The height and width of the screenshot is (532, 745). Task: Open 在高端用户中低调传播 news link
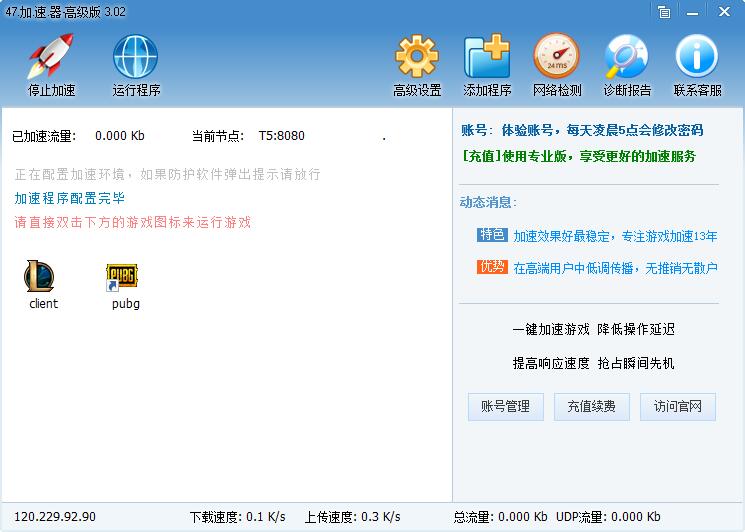[x=615, y=268]
